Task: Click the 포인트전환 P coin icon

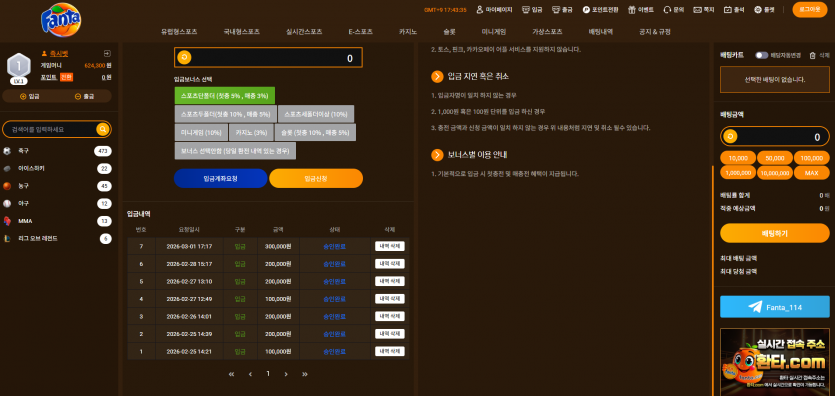Action: [x=586, y=10]
